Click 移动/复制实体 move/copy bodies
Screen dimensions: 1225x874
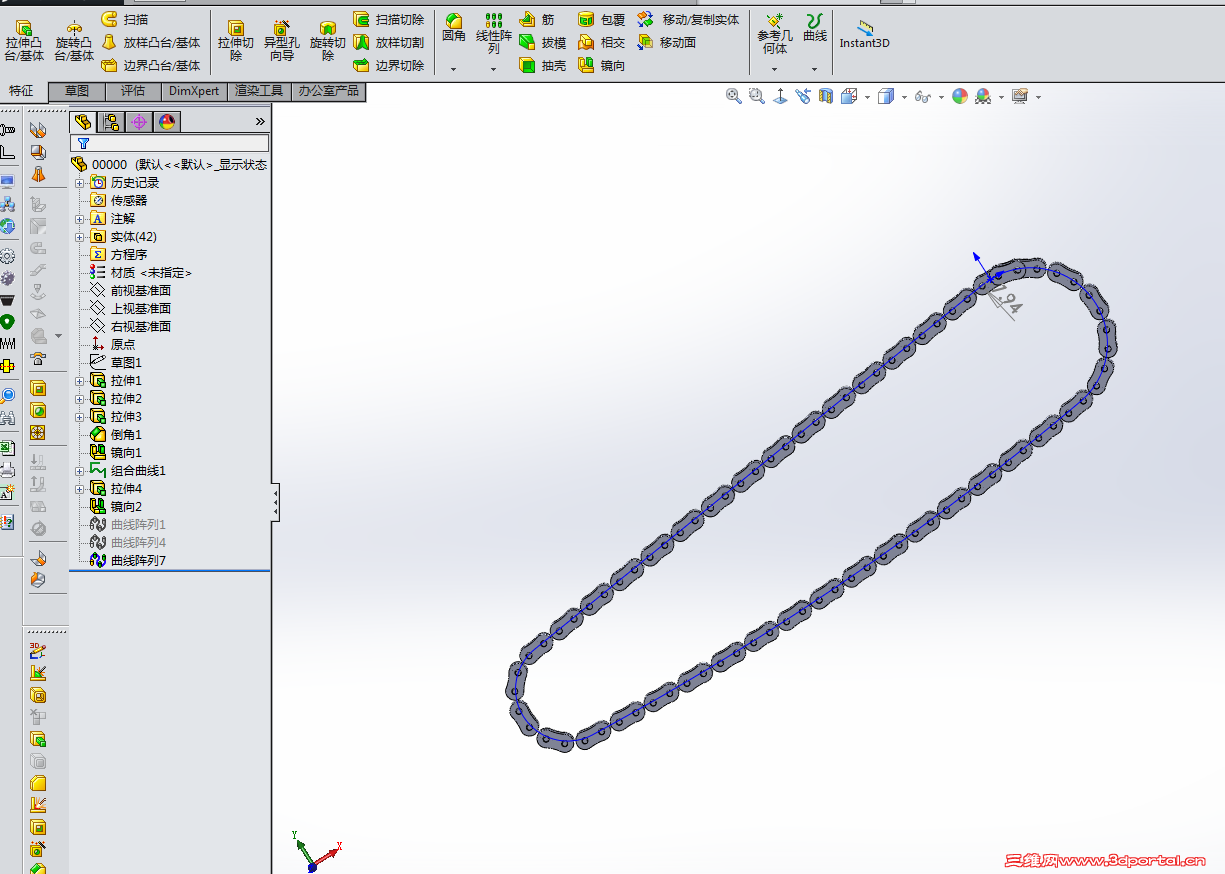688,19
